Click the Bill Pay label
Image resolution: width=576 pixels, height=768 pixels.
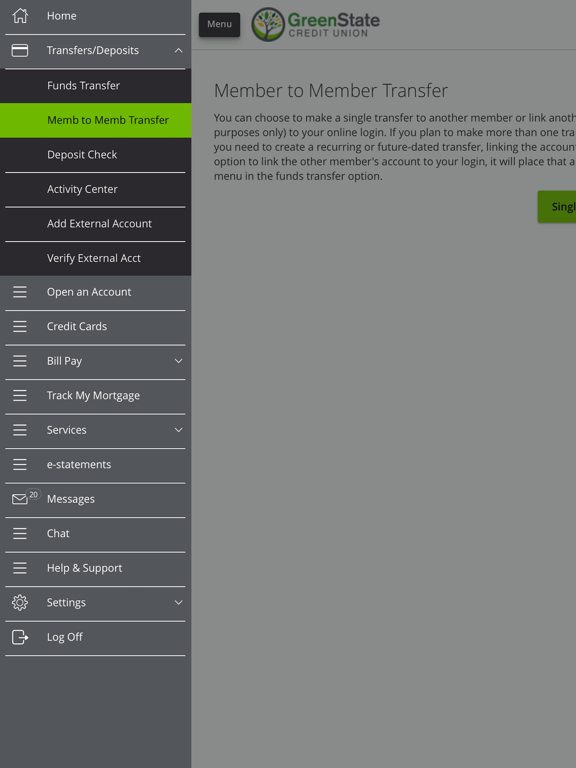(x=64, y=361)
